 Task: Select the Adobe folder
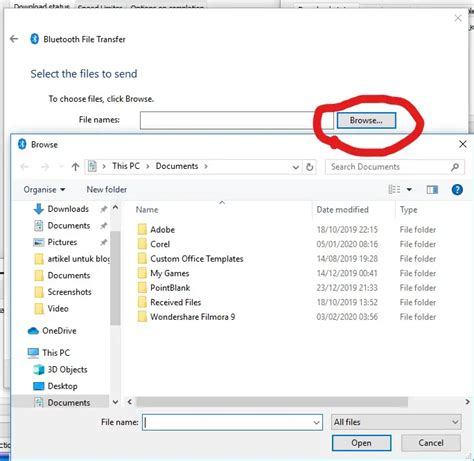coord(162,230)
